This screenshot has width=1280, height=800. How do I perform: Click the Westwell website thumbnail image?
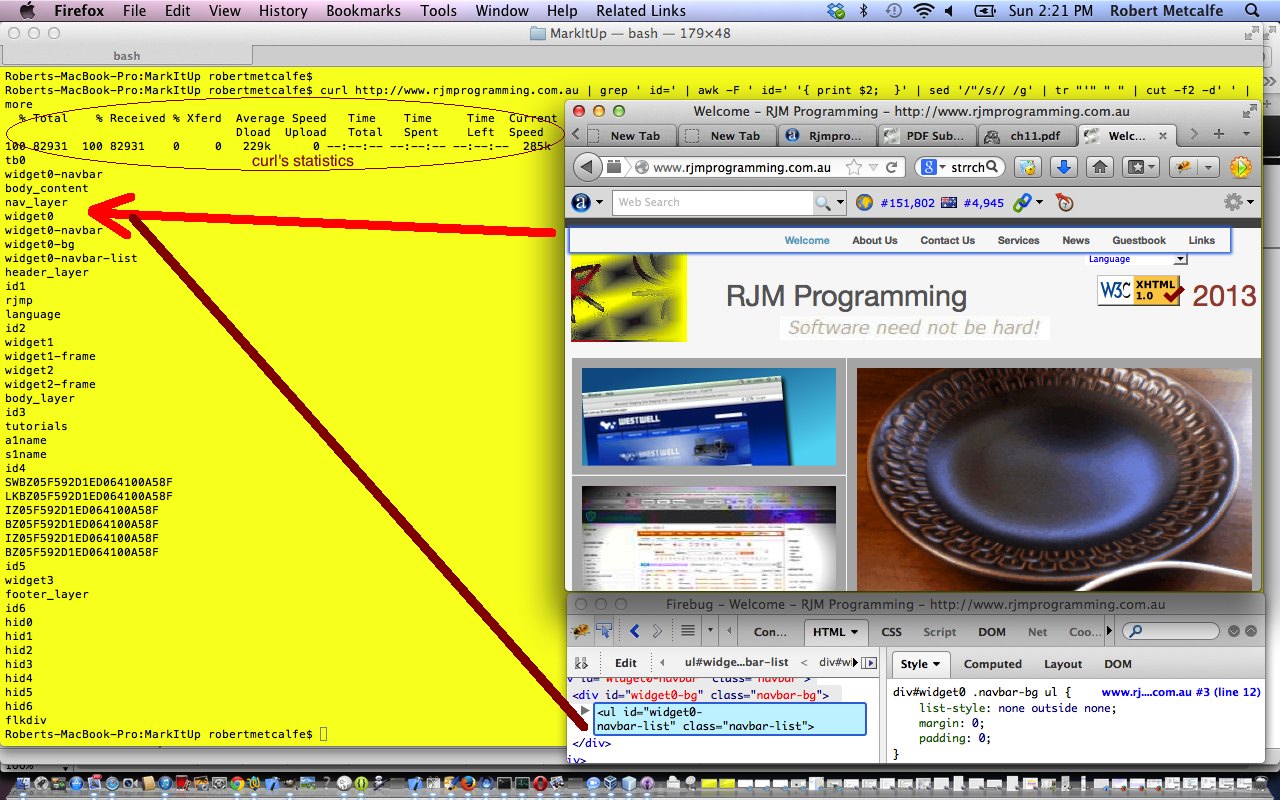tap(709, 417)
